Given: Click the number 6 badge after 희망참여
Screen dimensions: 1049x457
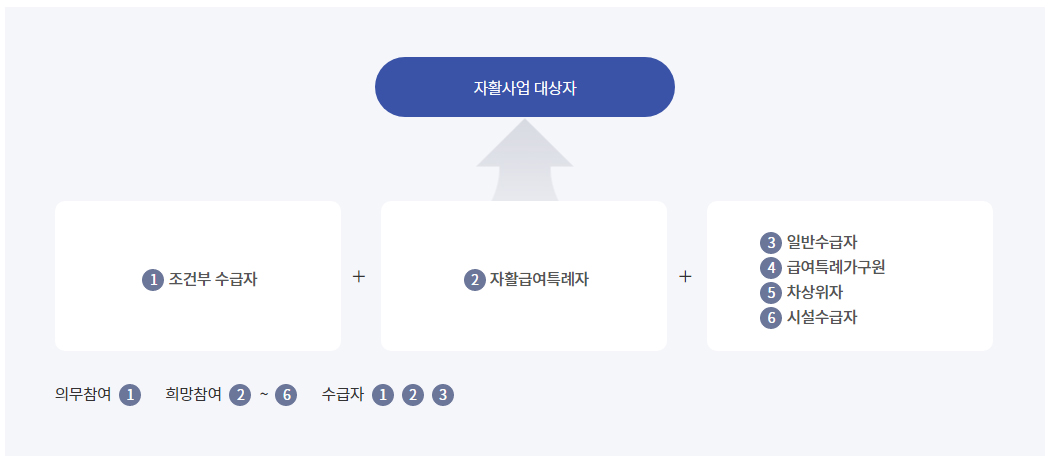Looking at the screenshot, I should [287, 395].
